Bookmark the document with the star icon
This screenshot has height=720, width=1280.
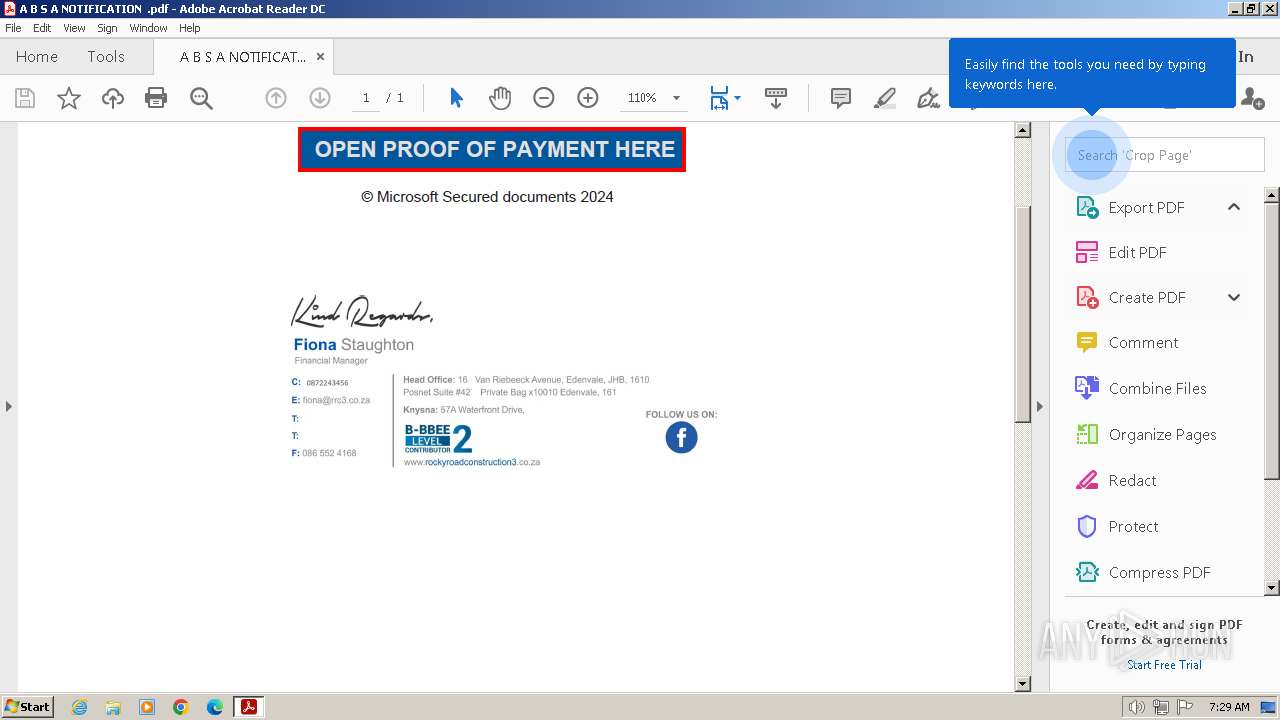69,98
